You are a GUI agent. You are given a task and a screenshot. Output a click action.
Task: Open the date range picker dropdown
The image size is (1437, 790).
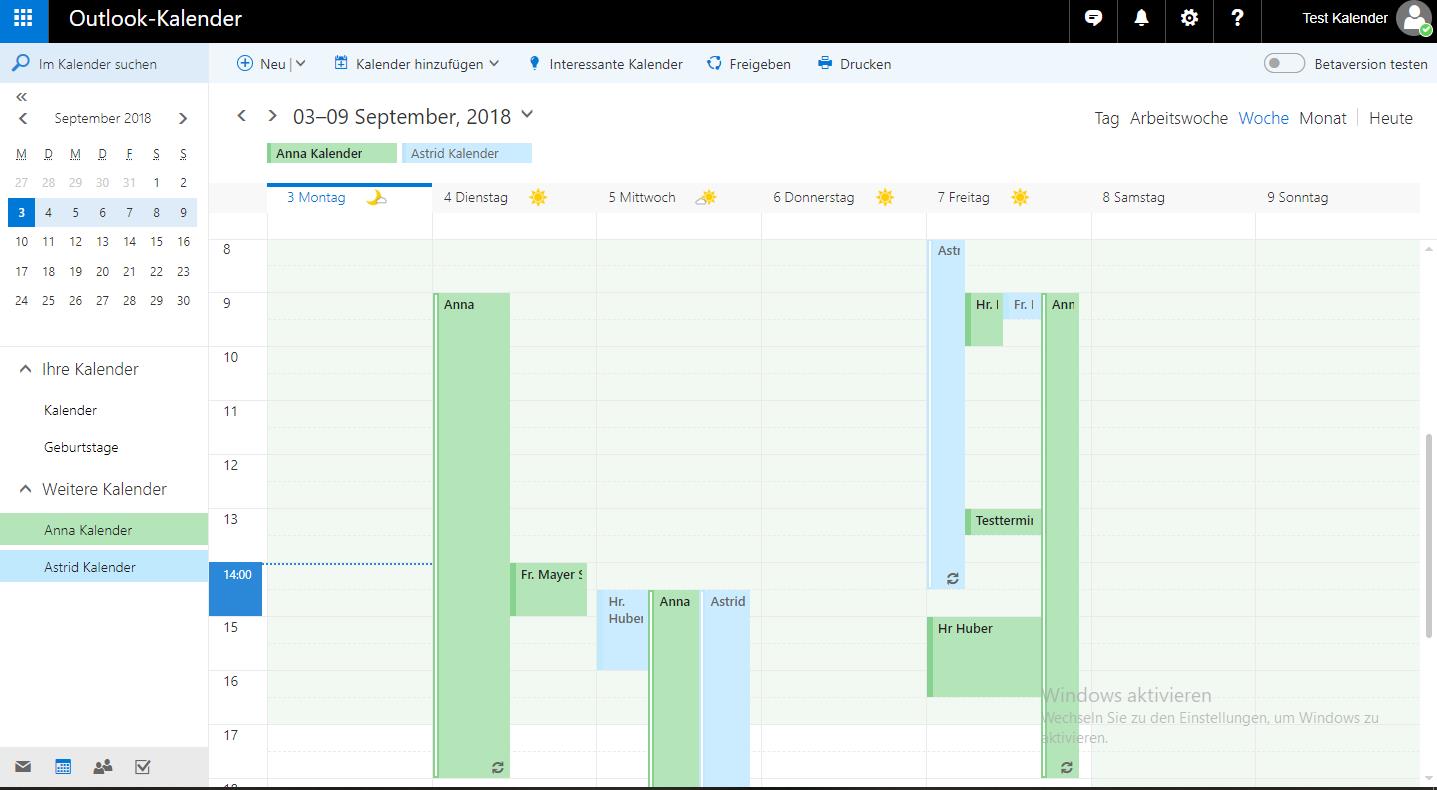tap(527, 115)
